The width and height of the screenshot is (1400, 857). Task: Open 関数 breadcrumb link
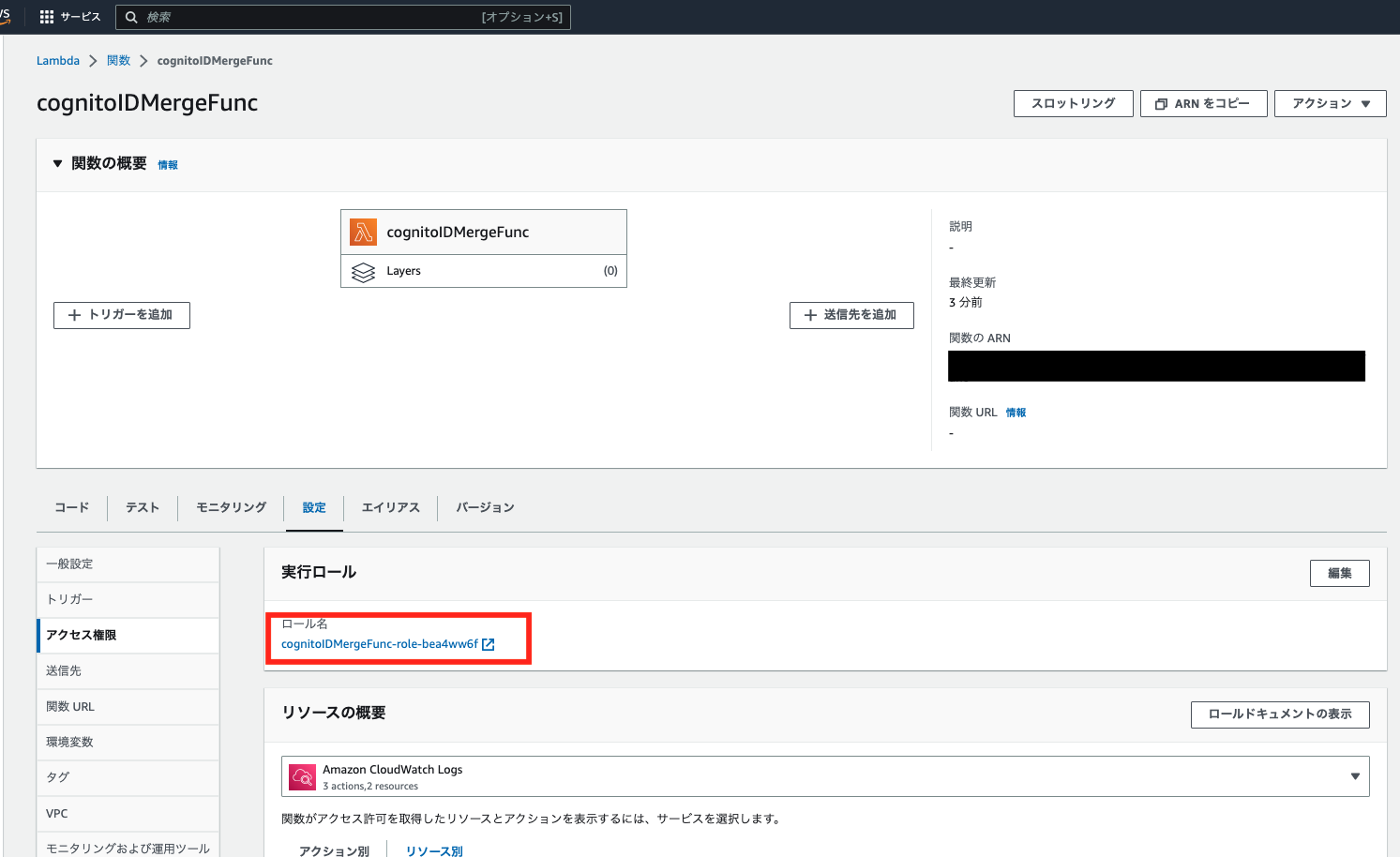118,61
